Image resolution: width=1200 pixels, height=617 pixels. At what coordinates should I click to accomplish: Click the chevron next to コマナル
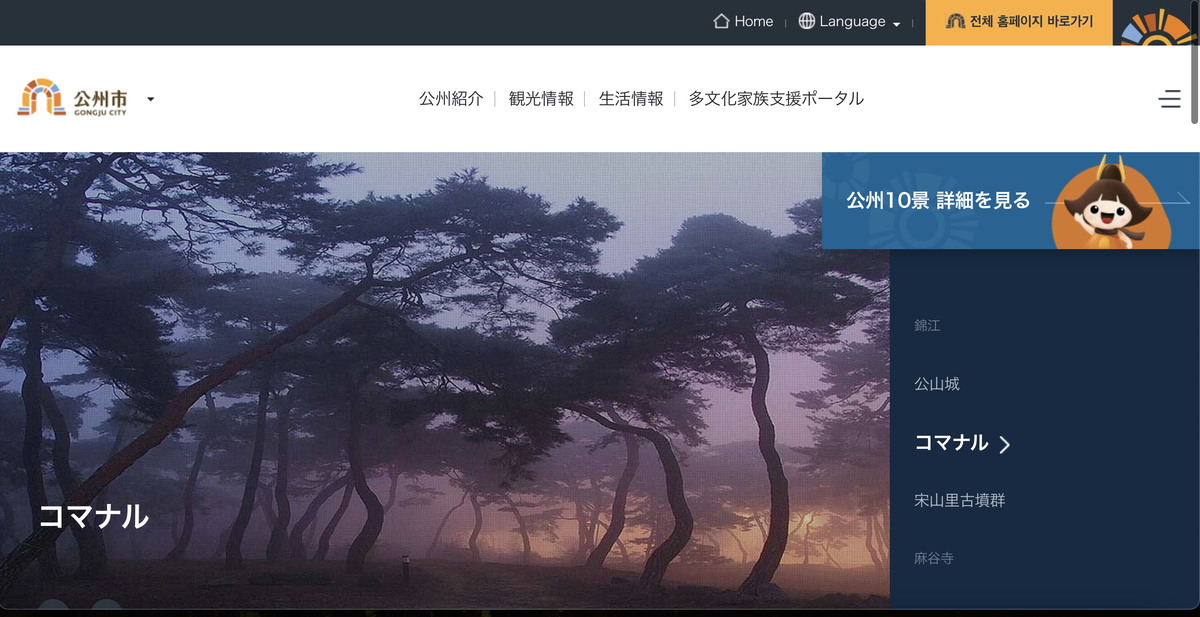[x=1005, y=444]
